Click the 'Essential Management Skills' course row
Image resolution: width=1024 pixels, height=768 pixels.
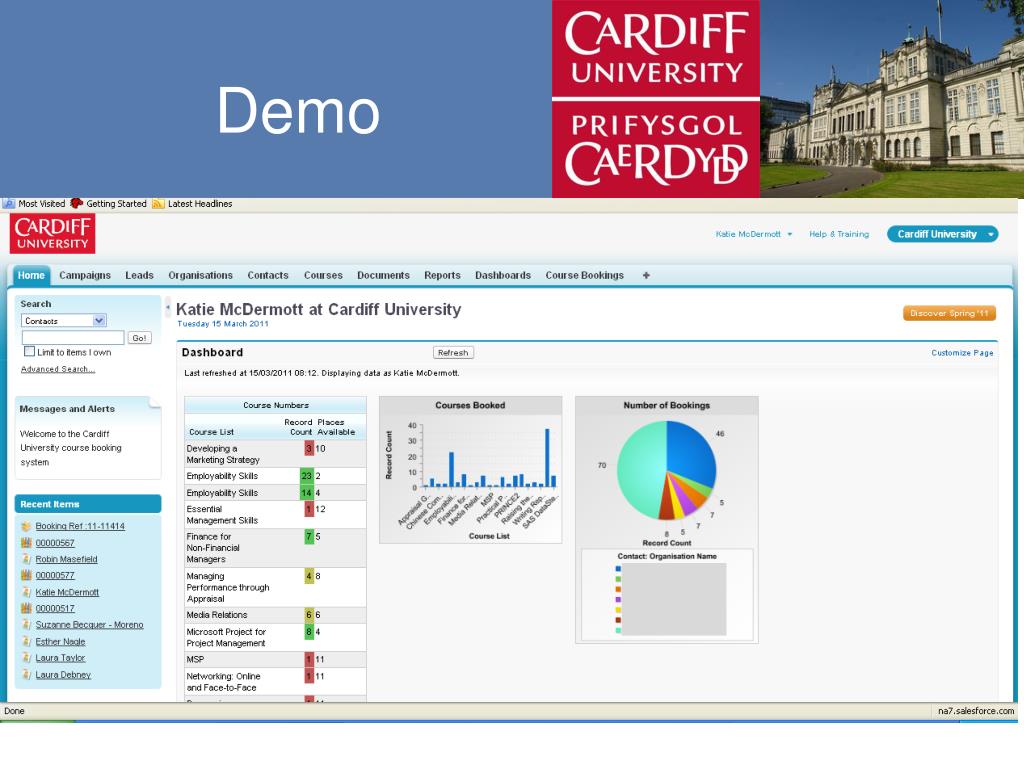click(x=275, y=515)
